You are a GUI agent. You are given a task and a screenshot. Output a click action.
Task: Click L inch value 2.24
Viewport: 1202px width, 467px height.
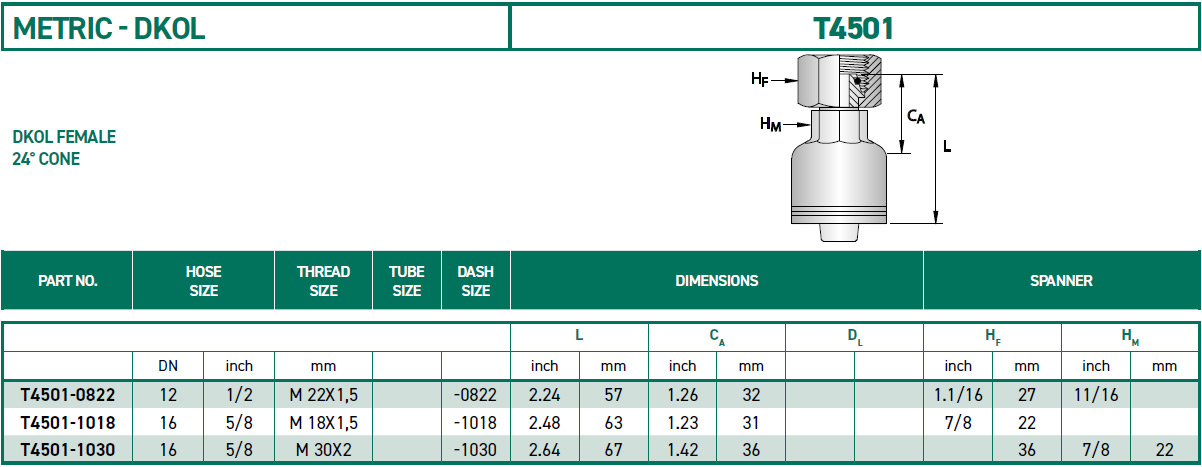point(544,395)
